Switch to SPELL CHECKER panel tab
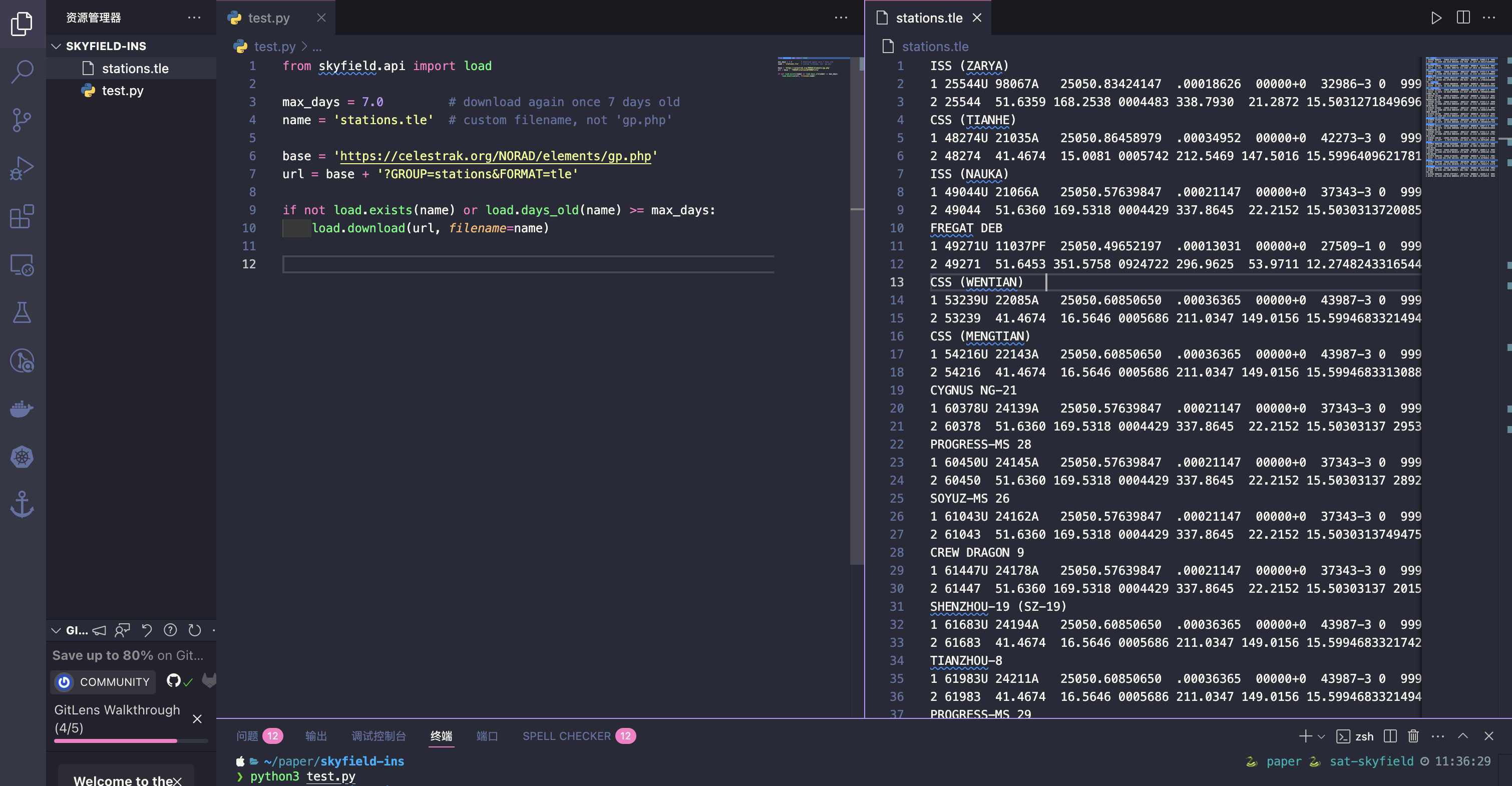 click(x=566, y=736)
